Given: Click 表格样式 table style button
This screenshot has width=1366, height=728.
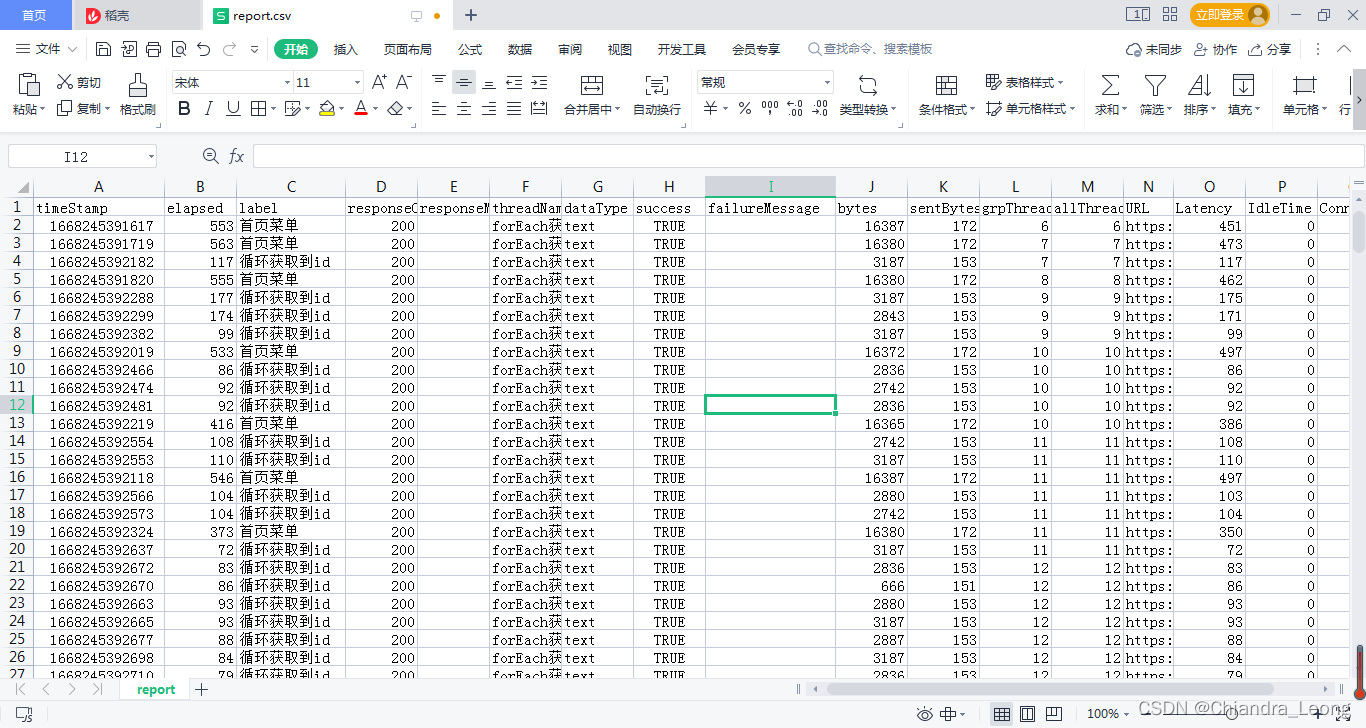Looking at the screenshot, I should coord(1024,82).
